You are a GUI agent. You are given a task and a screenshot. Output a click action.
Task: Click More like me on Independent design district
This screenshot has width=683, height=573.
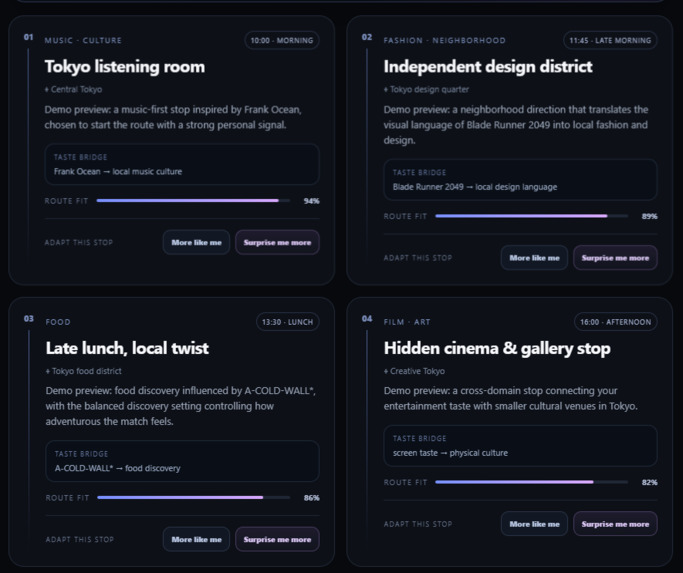point(534,258)
